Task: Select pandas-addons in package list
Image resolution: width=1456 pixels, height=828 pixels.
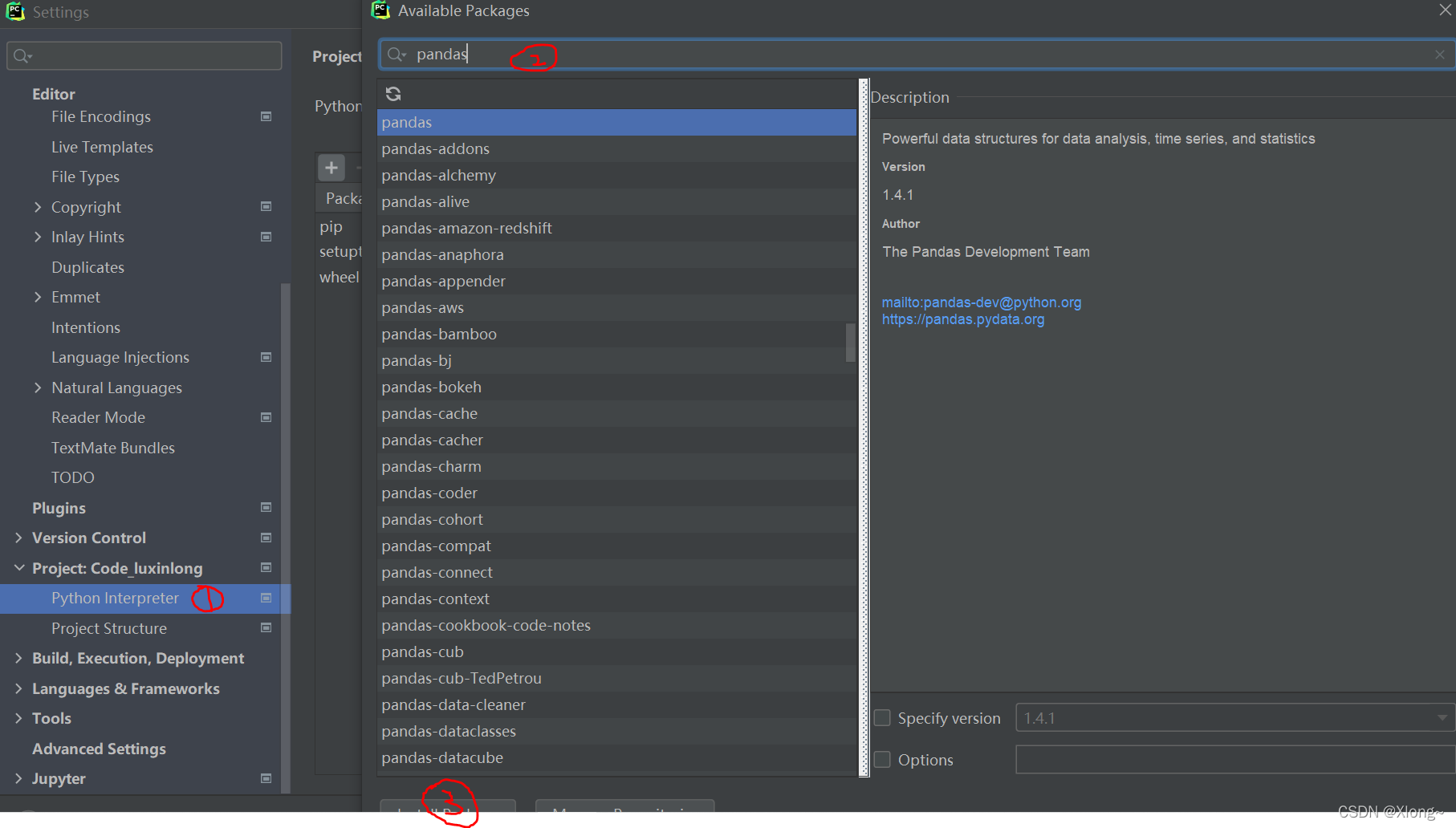Action: click(616, 148)
